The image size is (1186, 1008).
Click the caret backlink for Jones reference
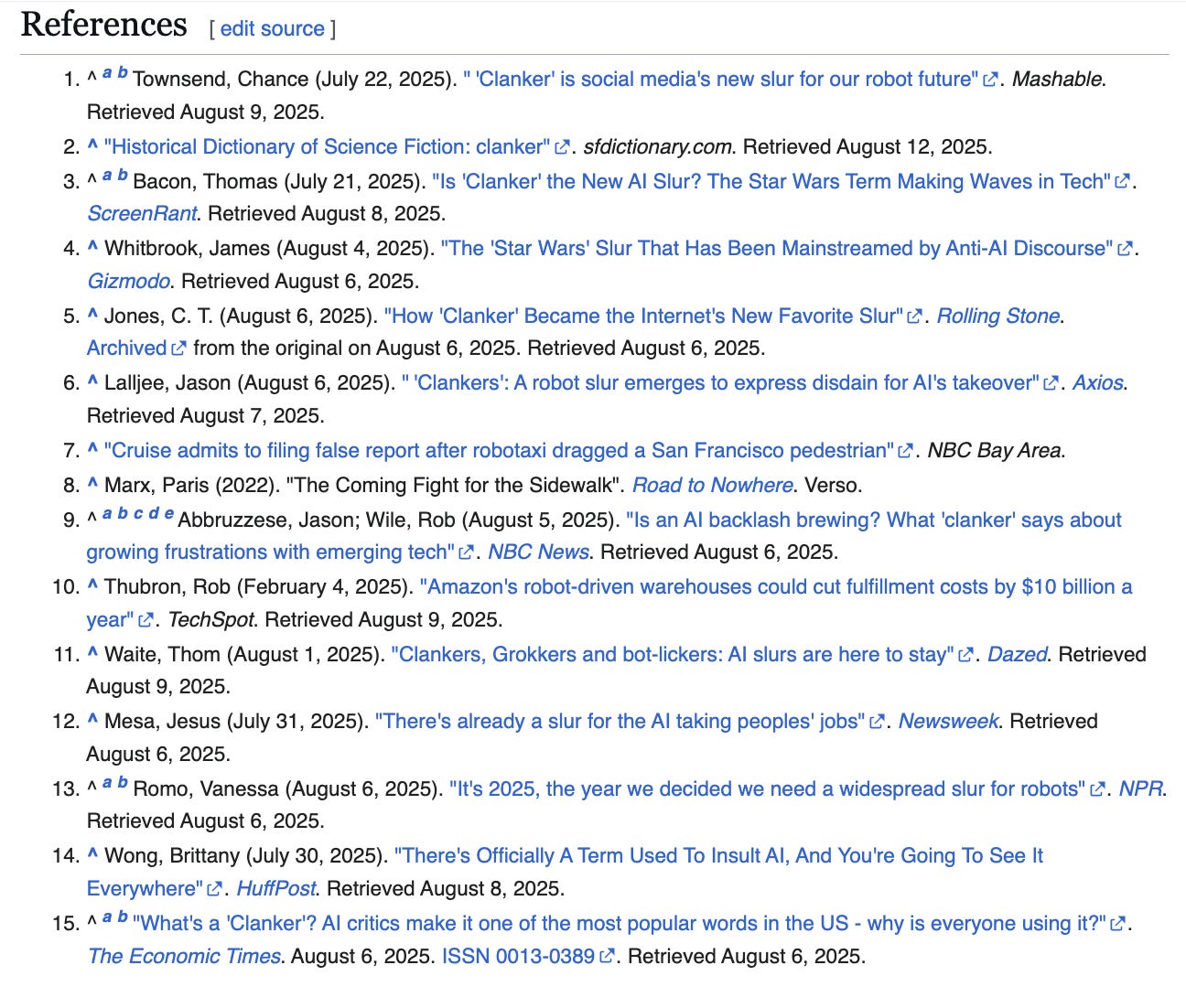(x=92, y=314)
